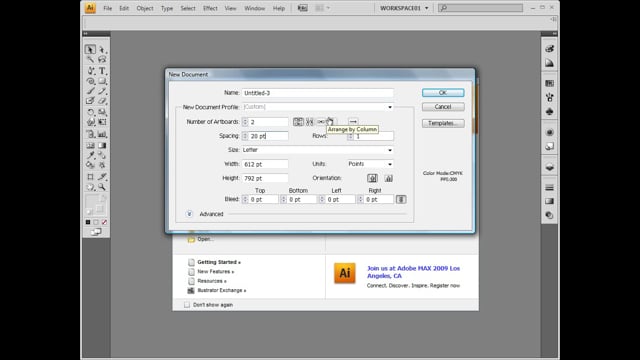Select the Type tool

pos(102,71)
